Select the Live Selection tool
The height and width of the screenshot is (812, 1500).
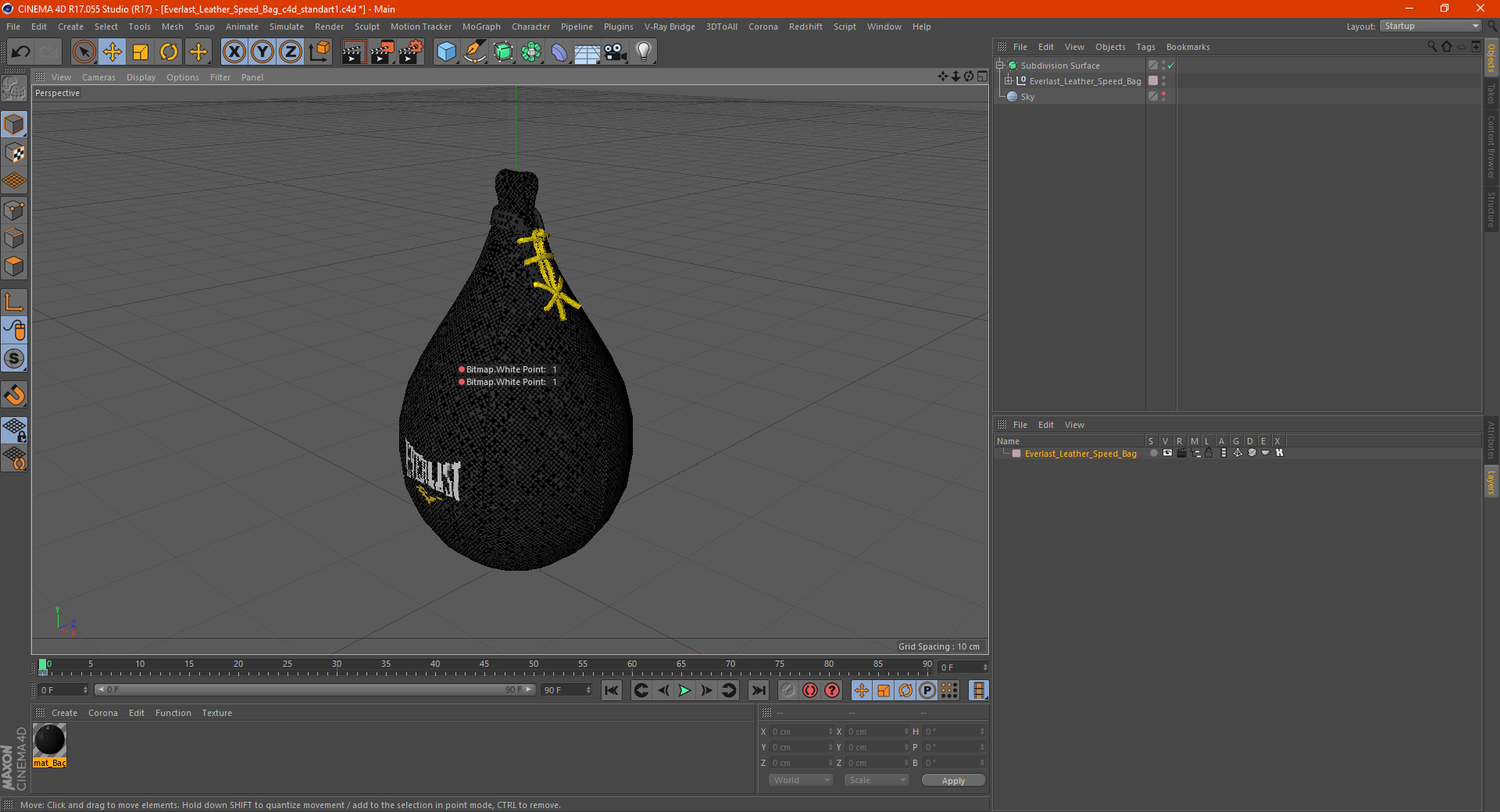[84, 52]
